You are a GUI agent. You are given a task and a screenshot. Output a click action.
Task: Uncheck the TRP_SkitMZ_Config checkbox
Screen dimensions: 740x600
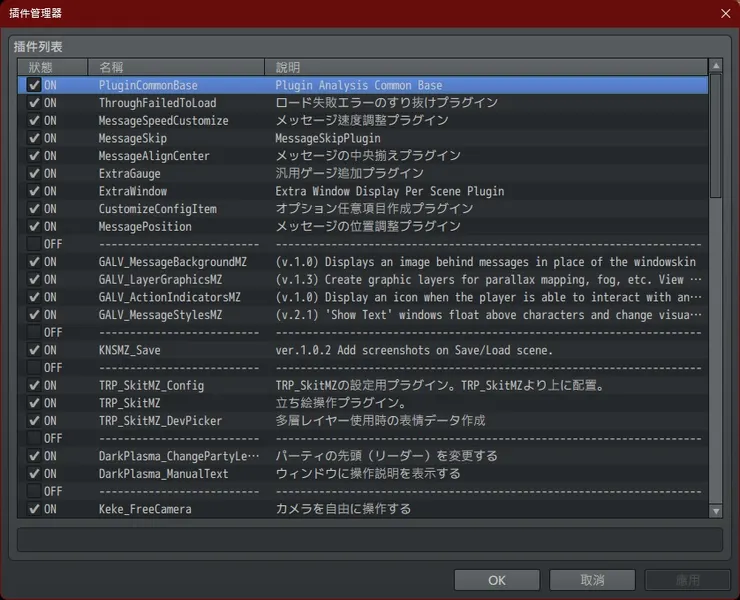click(34, 385)
